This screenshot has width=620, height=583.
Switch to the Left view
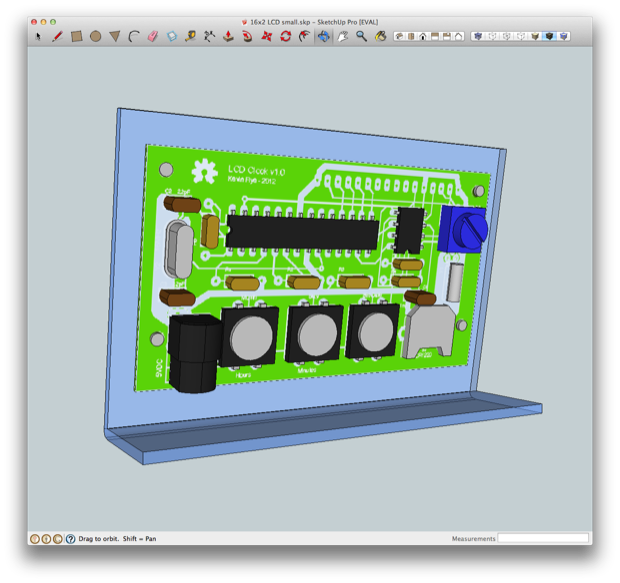[459, 37]
